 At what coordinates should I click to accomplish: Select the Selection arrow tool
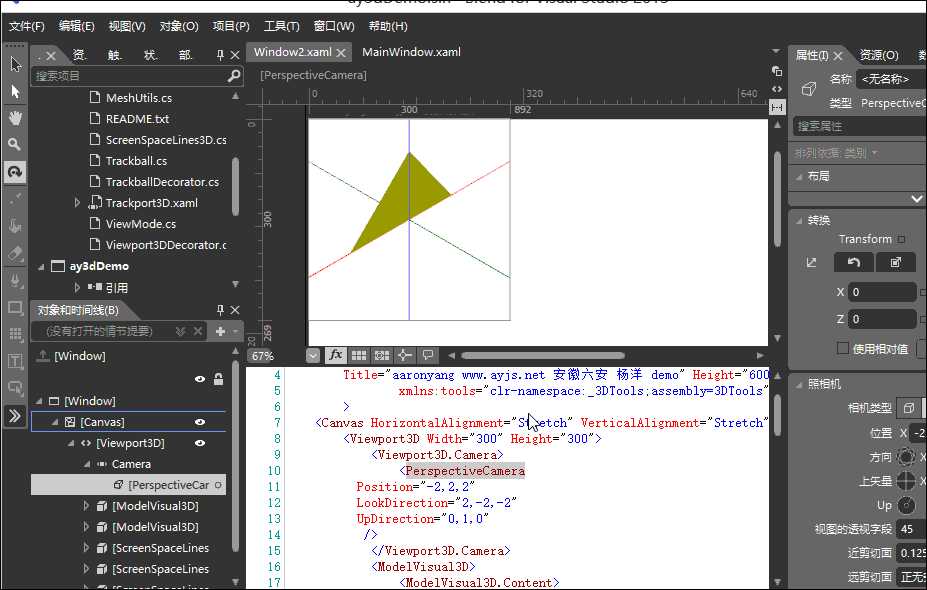click(x=15, y=64)
